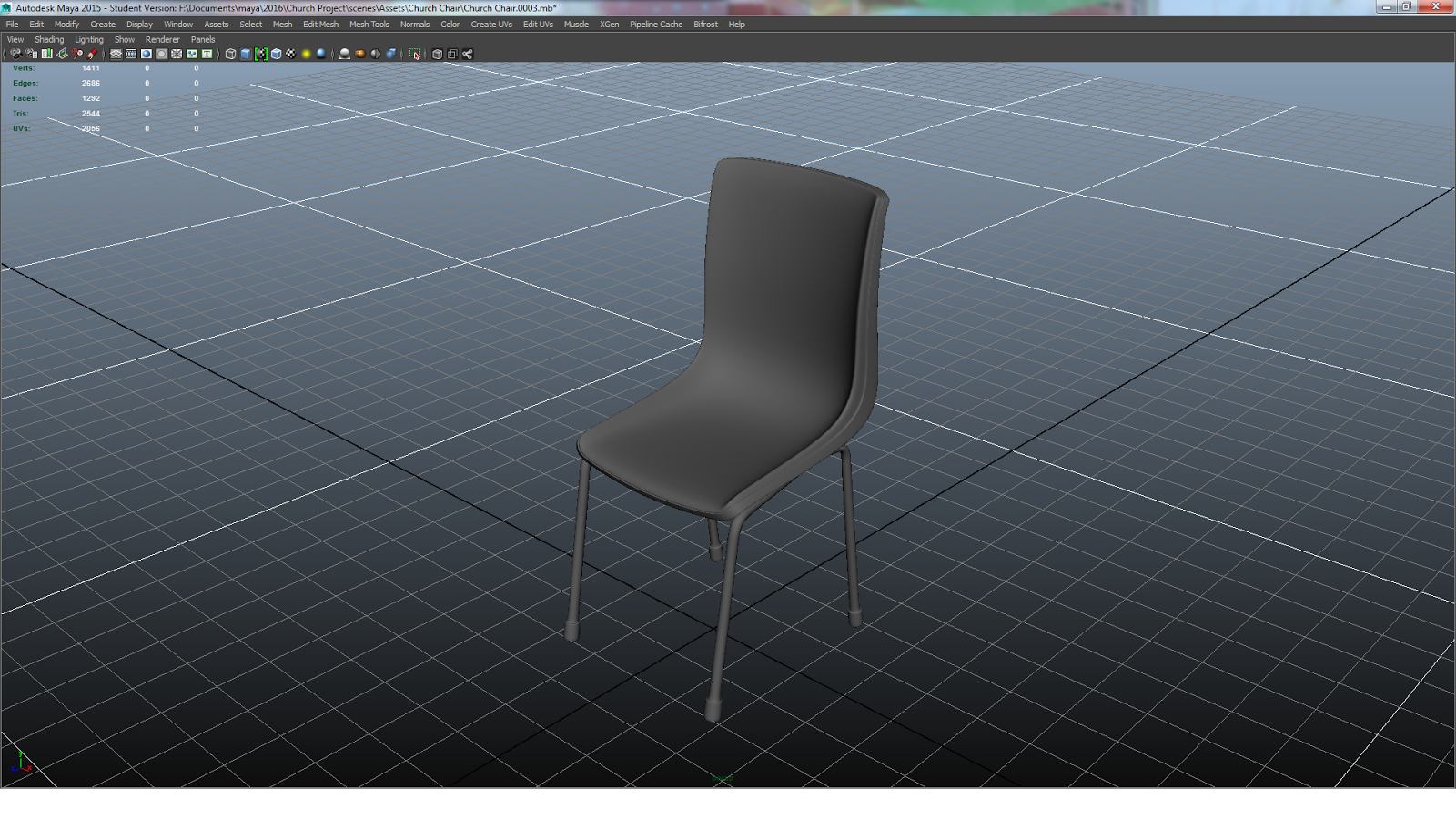Open the Normals menu
This screenshot has height=819, width=1456.
click(x=415, y=25)
